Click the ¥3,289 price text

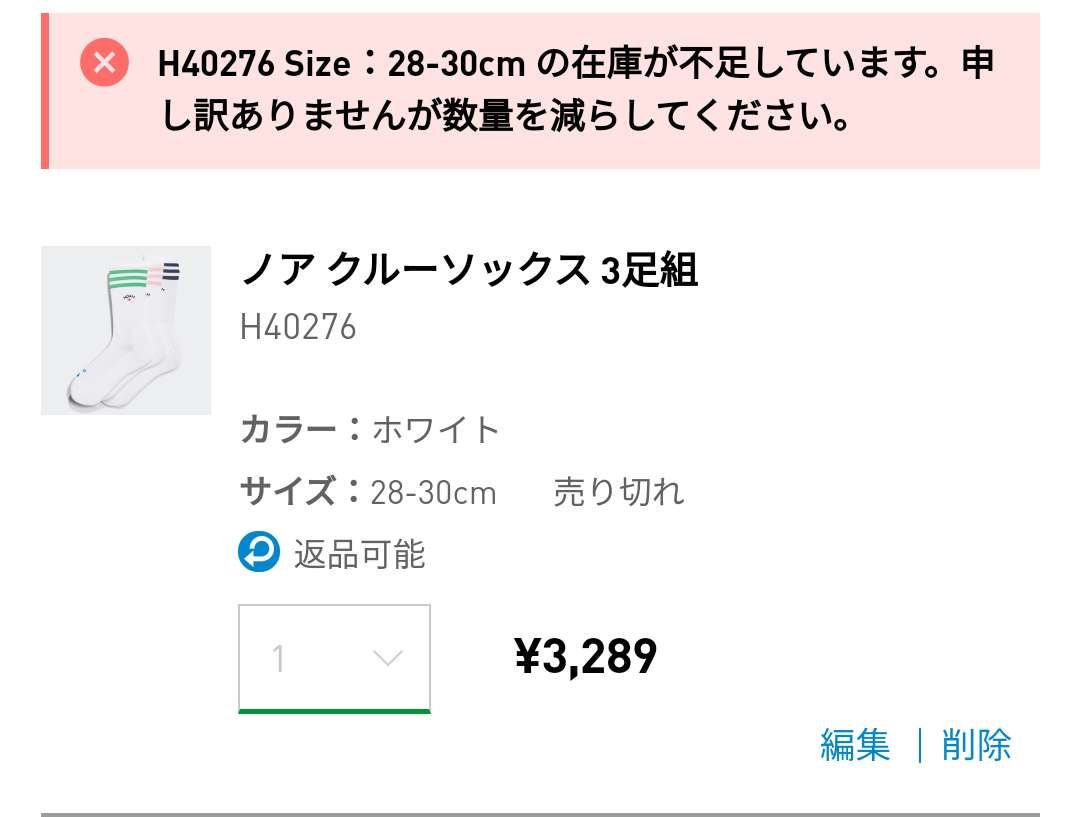584,657
